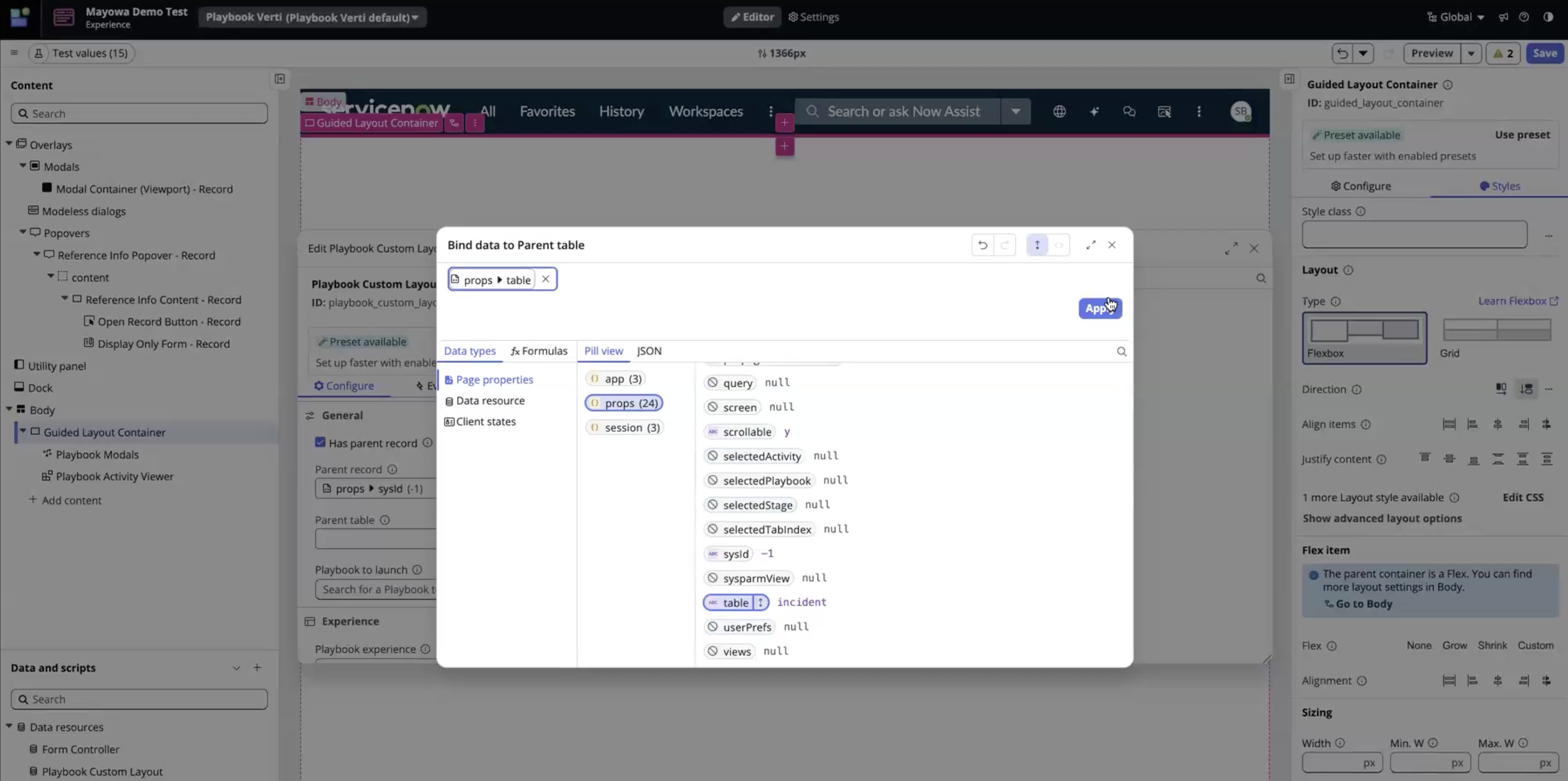
Task: Open the Formulas tab
Action: 539,351
